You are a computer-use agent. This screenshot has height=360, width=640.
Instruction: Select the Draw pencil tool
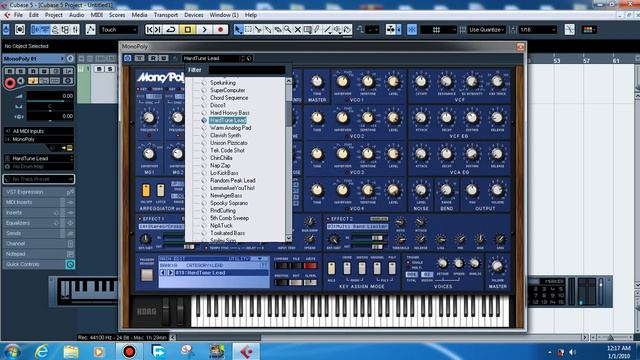click(x=317, y=29)
